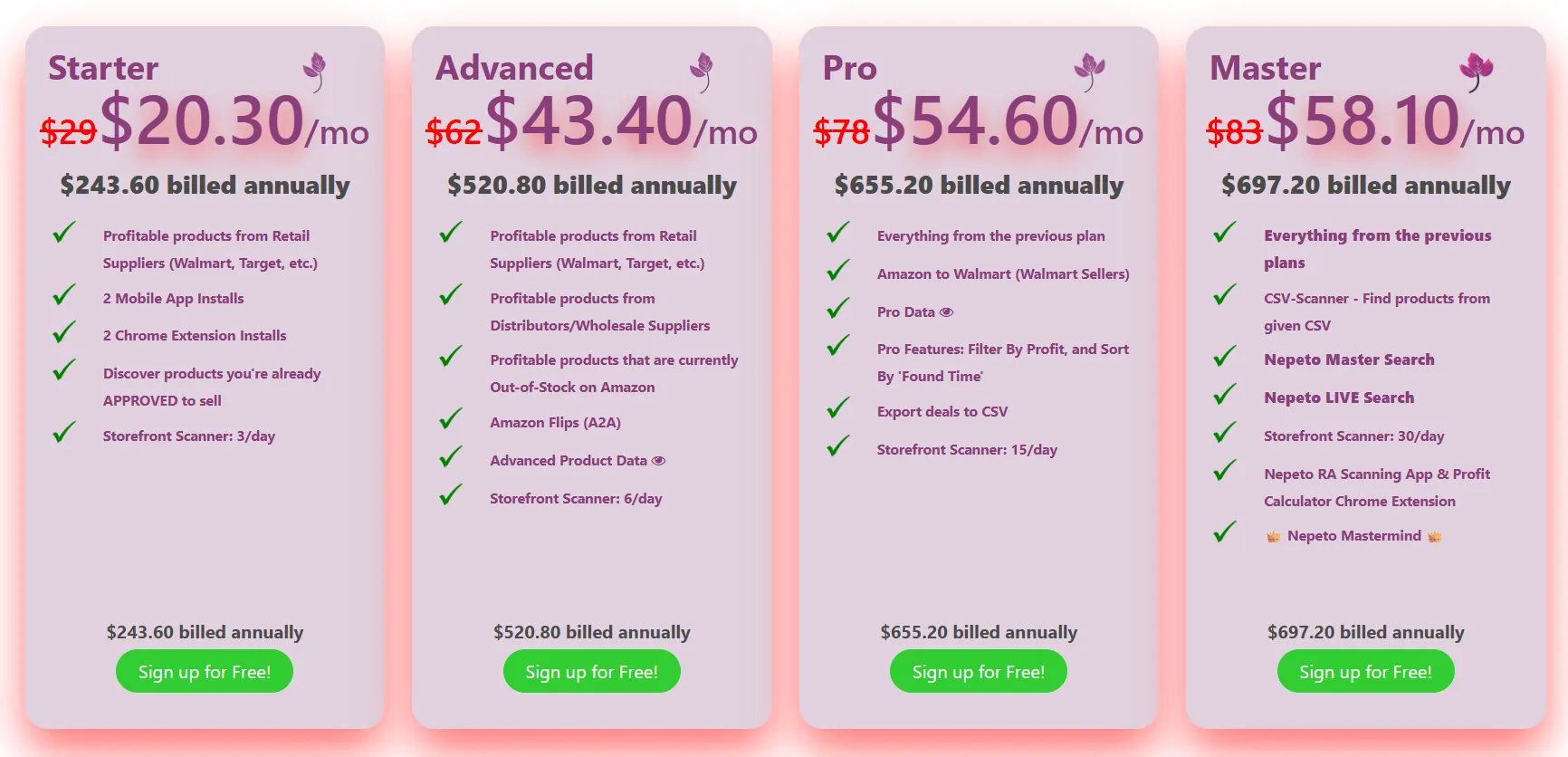Click the checkmark beside Nepeto LIVE Search
The height and width of the screenshot is (757, 1568).
coord(1224,396)
